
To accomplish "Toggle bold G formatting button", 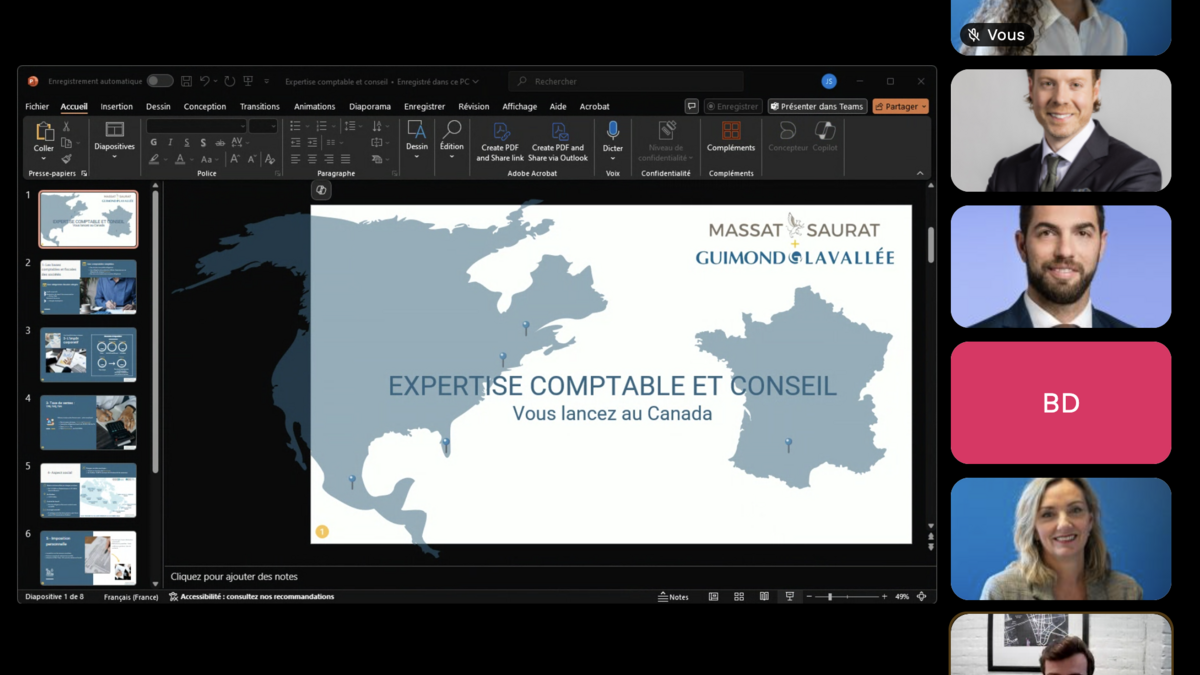I will pyautogui.click(x=154, y=143).
